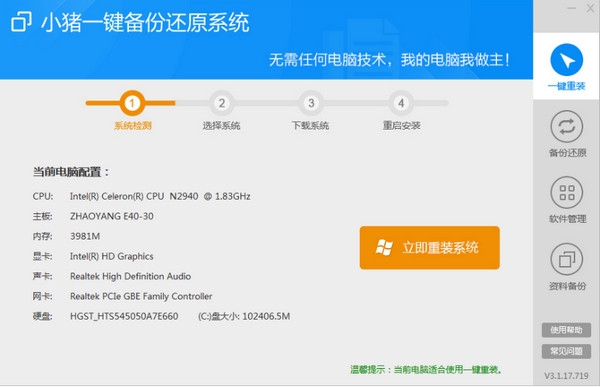Click the motherboard value ZHAOYANG E40-30
This screenshot has width=600, height=387.
click(x=111, y=216)
